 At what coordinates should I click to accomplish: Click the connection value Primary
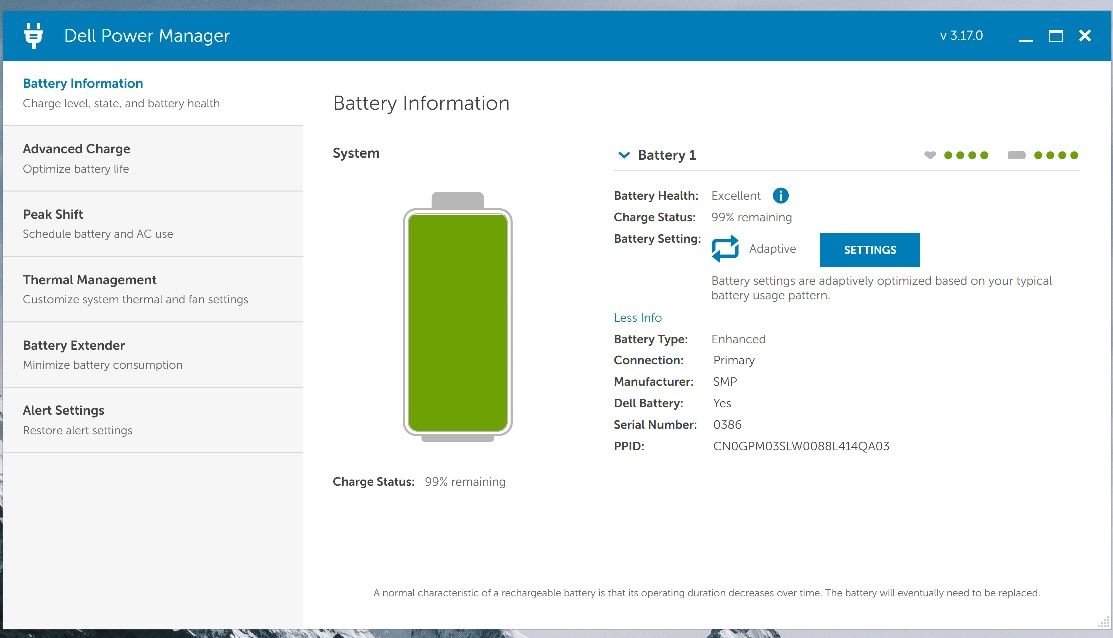coord(734,360)
